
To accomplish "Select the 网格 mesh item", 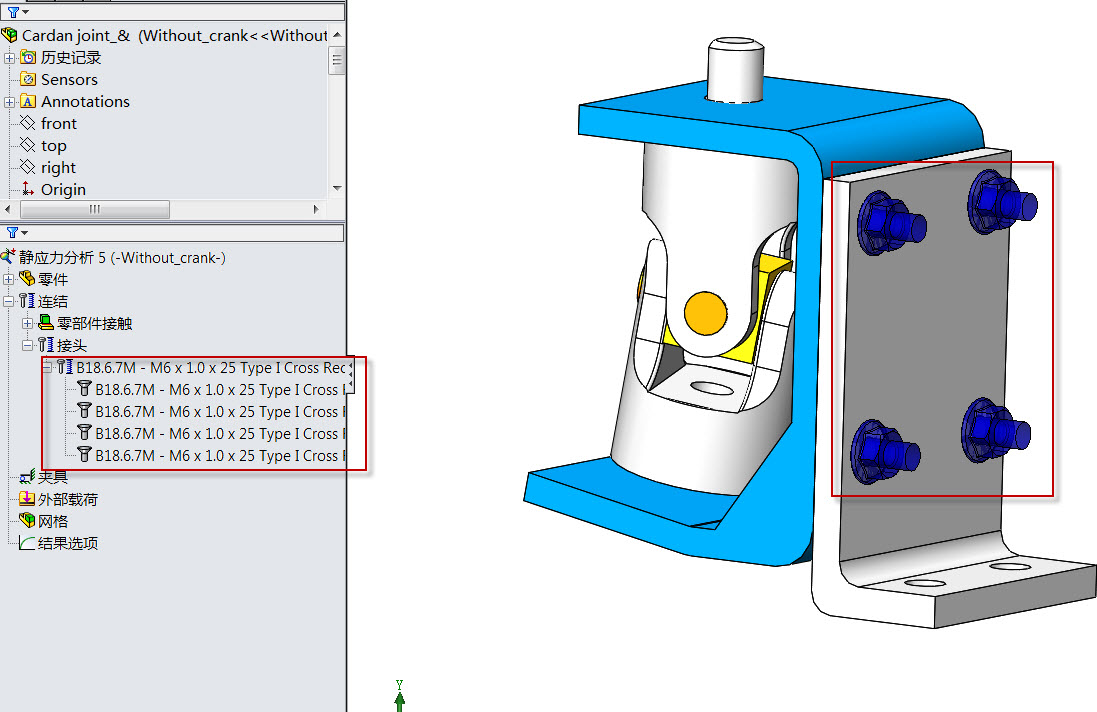I will (52, 522).
